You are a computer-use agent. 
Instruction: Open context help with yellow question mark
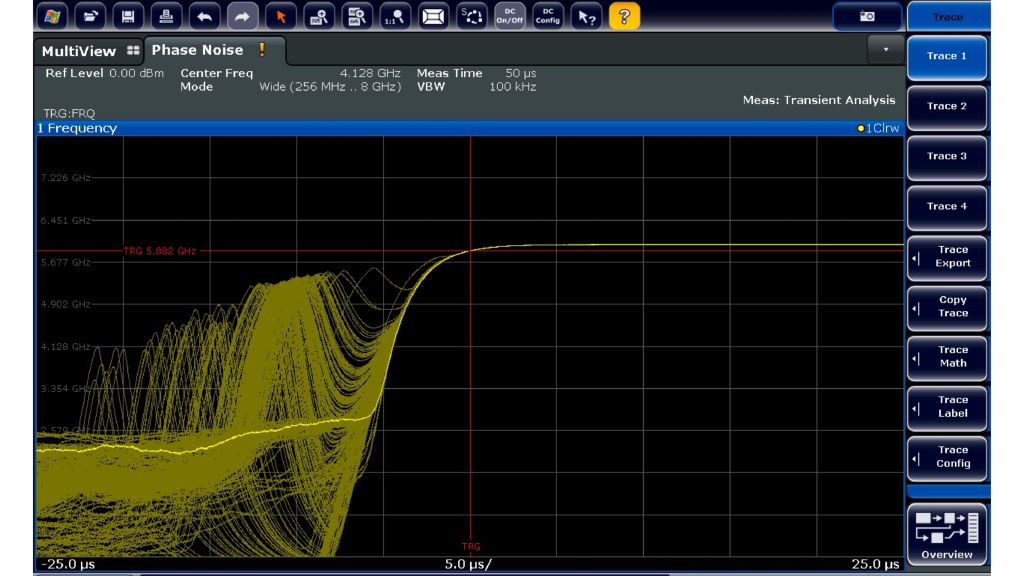tap(624, 16)
